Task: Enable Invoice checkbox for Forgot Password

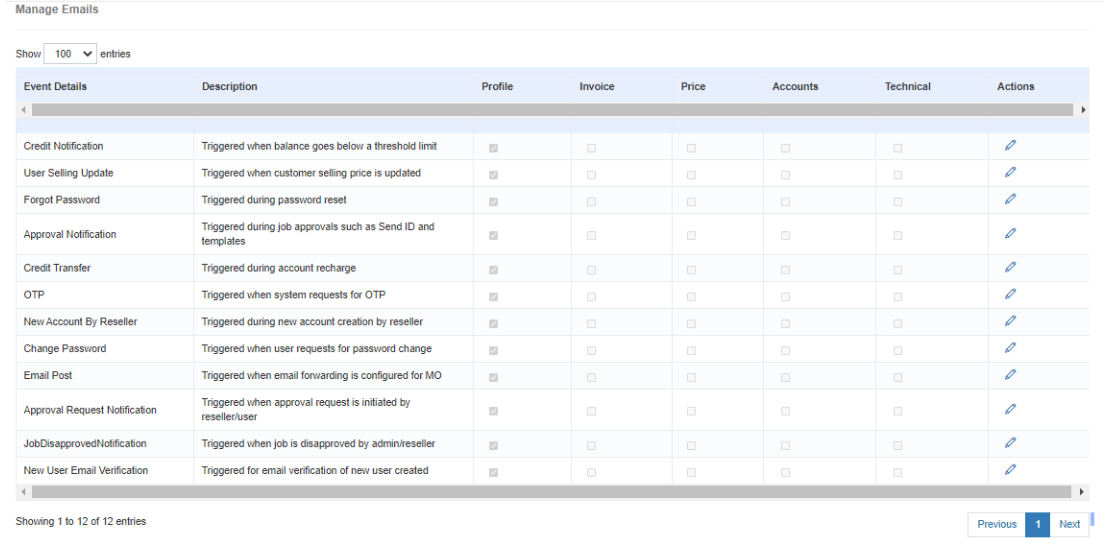Action: (x=591, y=202)
